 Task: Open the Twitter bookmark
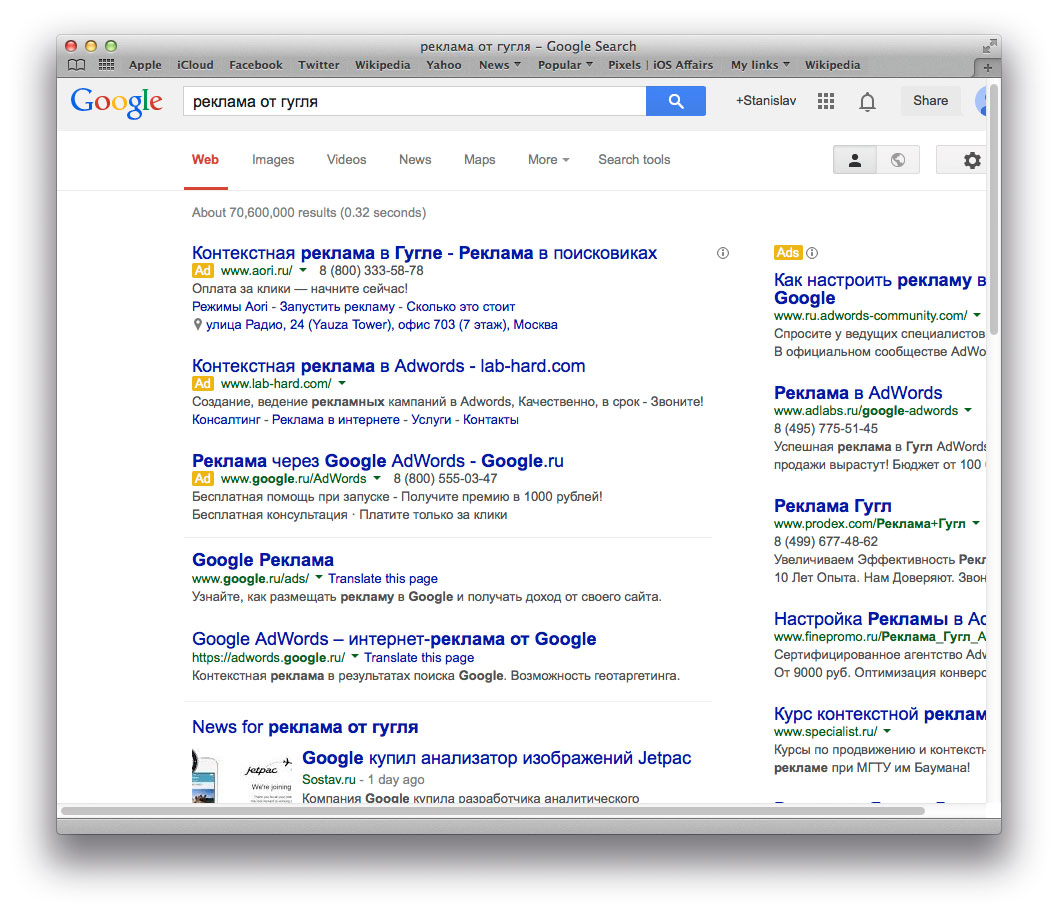(x=318, y=65)
